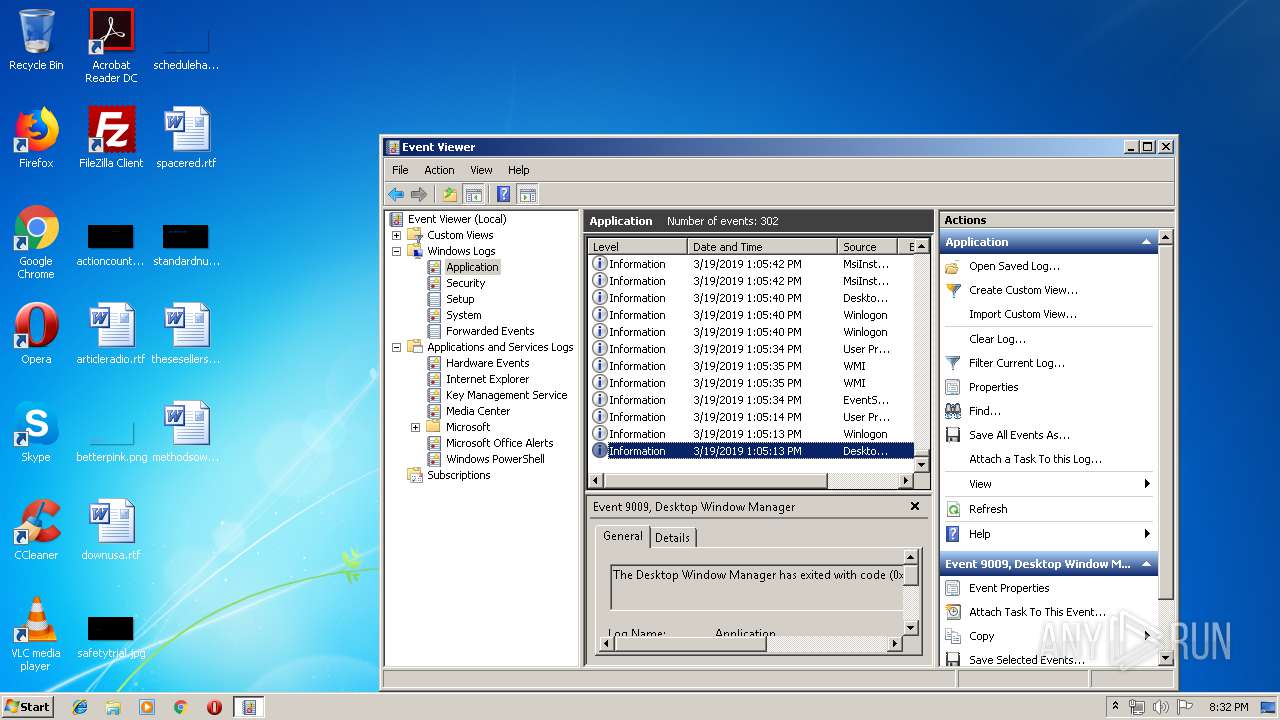Click Refresh in Actions pane
Image resolution: width=1280 pixels, height=720 pixels.
click(988, 509)
